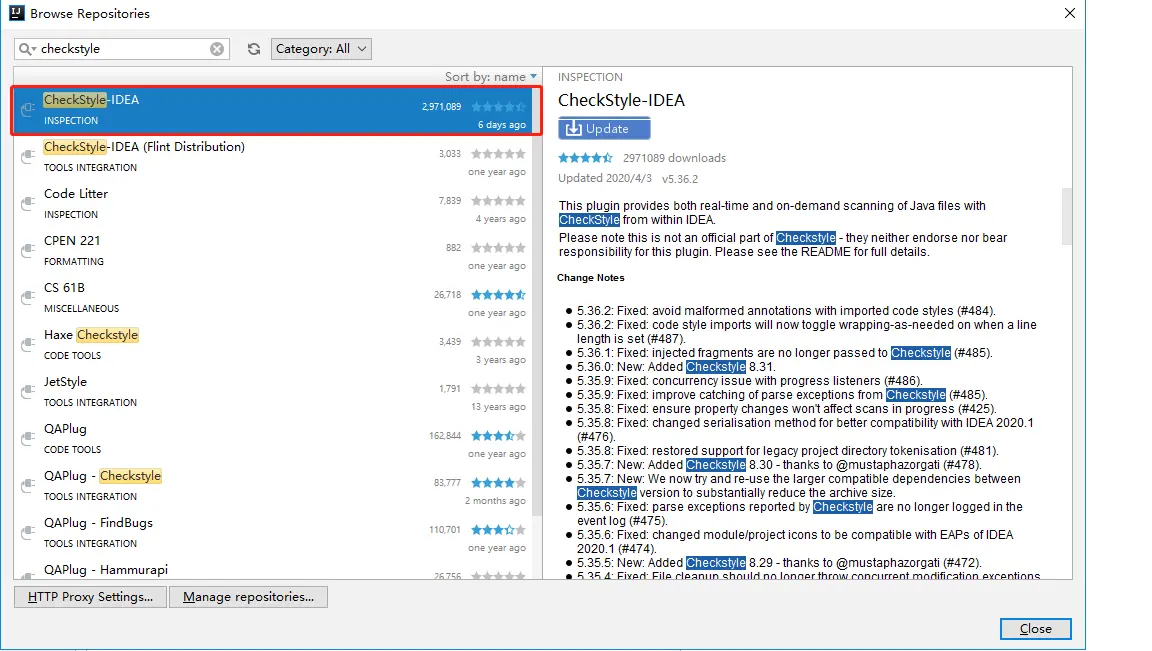Image resolution: width=1152 pixels, height=651 pixels.
Task: Select the QAPlug CODE TOOLS plugin
Action: [x=272, y=439]
